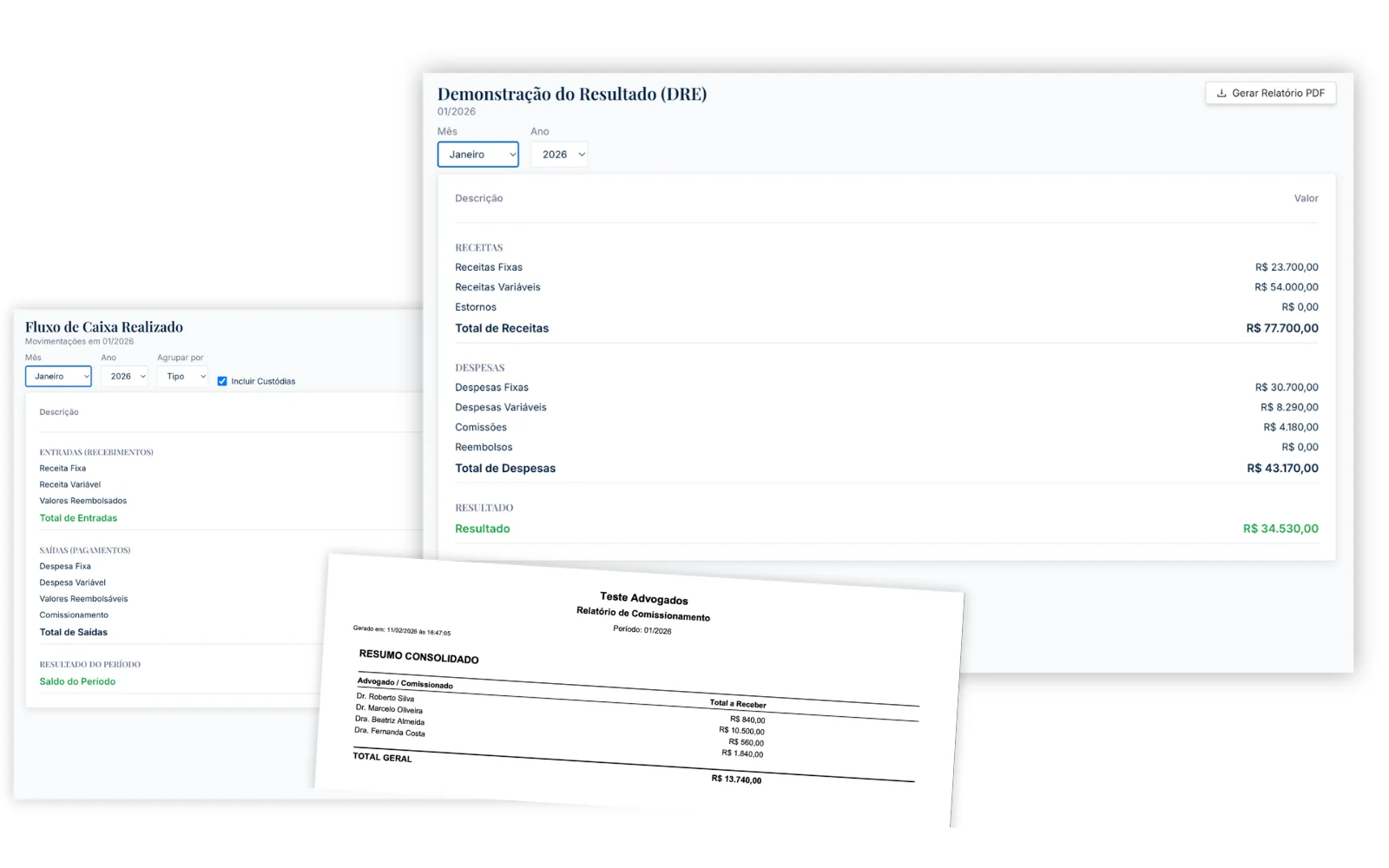Image resolution: width=1389 pixels, height=868 pixels.
Task: Click the Reembolsos row in DRE
Action: [x=886, y=447]
